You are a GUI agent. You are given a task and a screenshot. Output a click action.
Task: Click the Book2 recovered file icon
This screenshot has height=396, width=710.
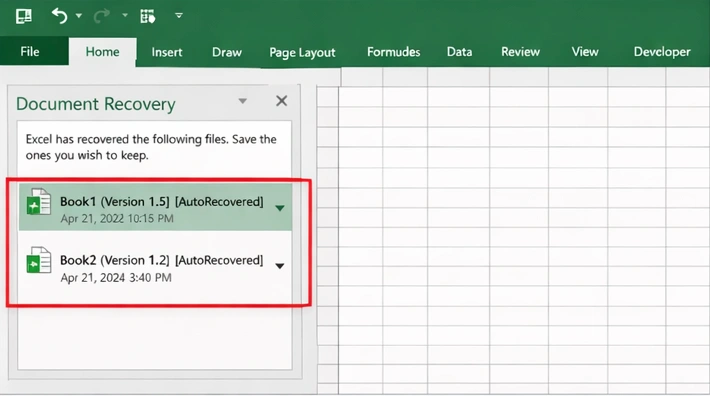tap(39, 260)
